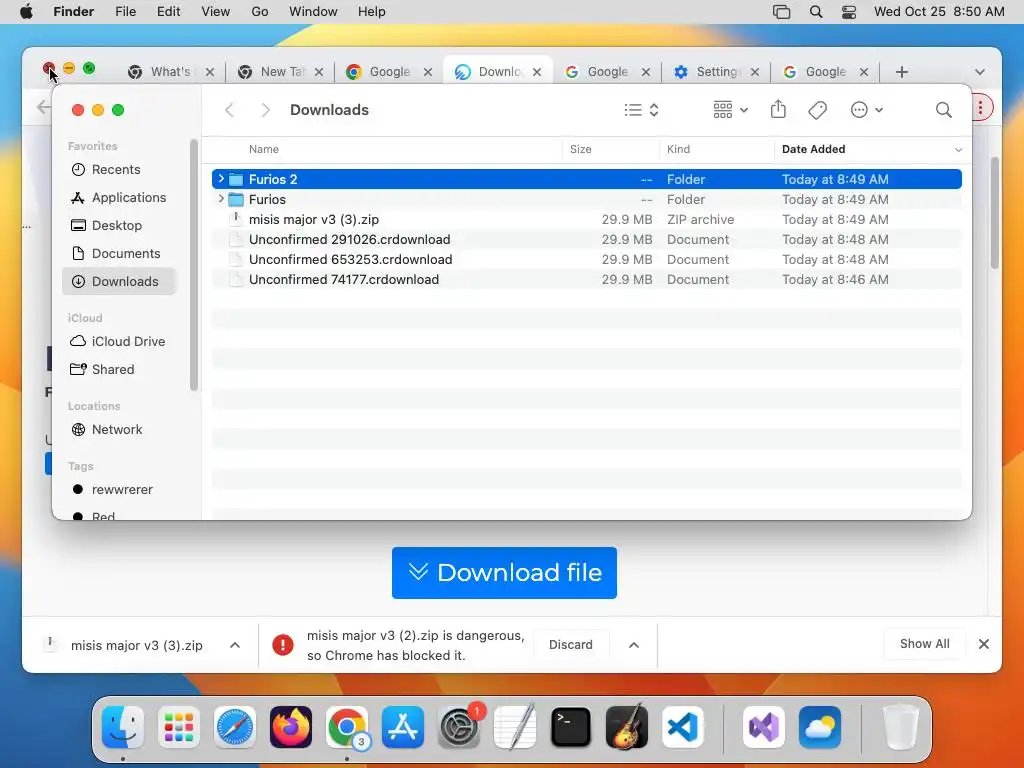This screenshot has height=768, width=1024.
Task: Open Finder from the Dock
Action: point(123,727)
